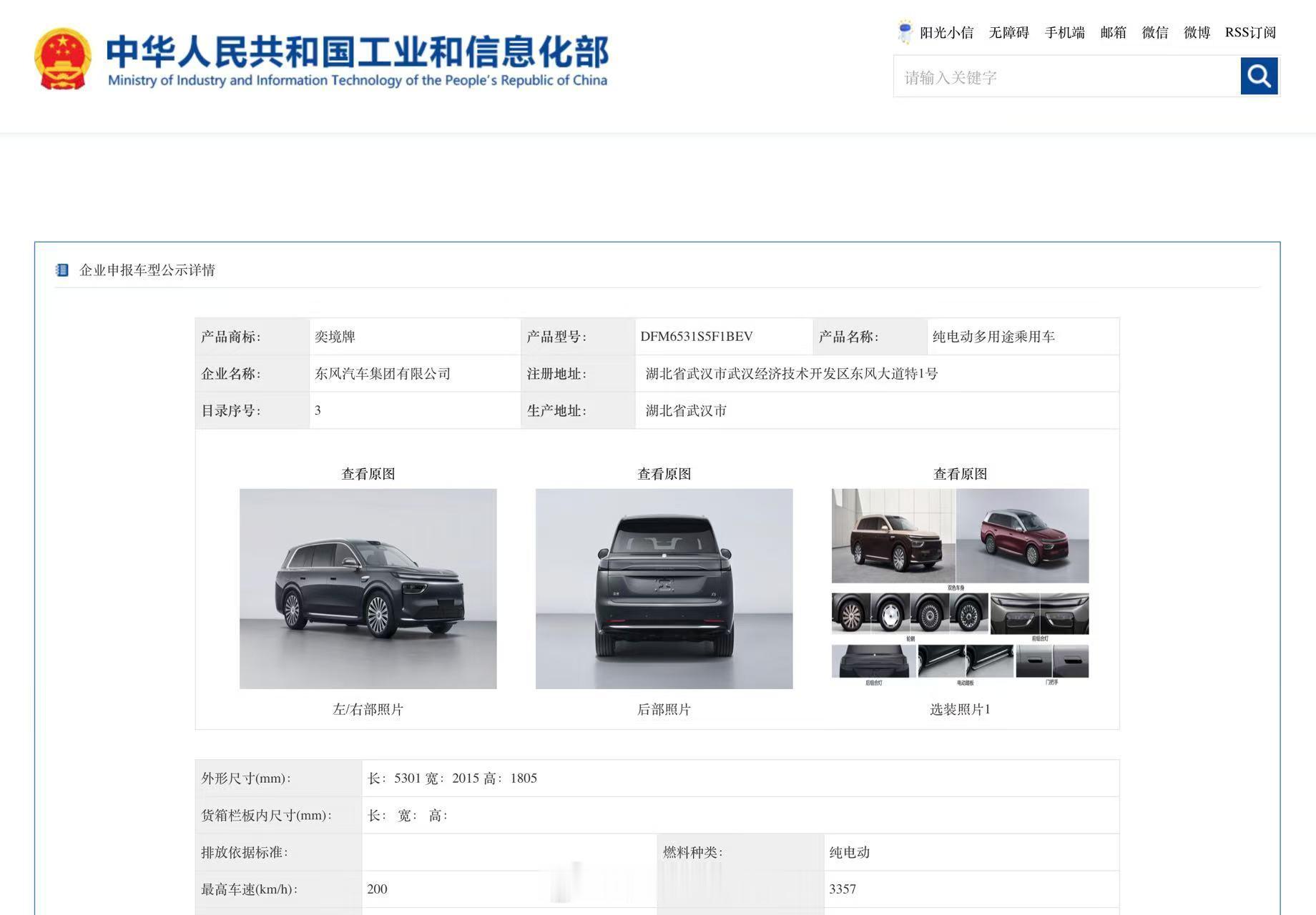Viewport: 1316px width, 915px height.
Task: Click the 货箱栏板内尺寸(mm) label cell
Action: coord(278,815)
